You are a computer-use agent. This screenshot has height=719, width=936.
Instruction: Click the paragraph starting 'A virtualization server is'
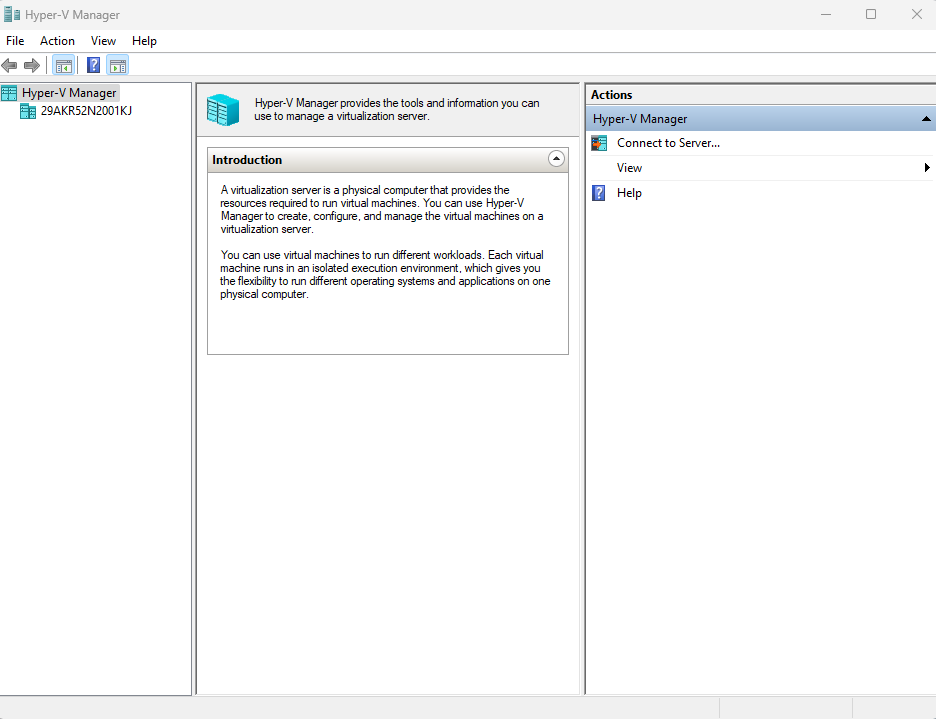click(x=382, y=210)
